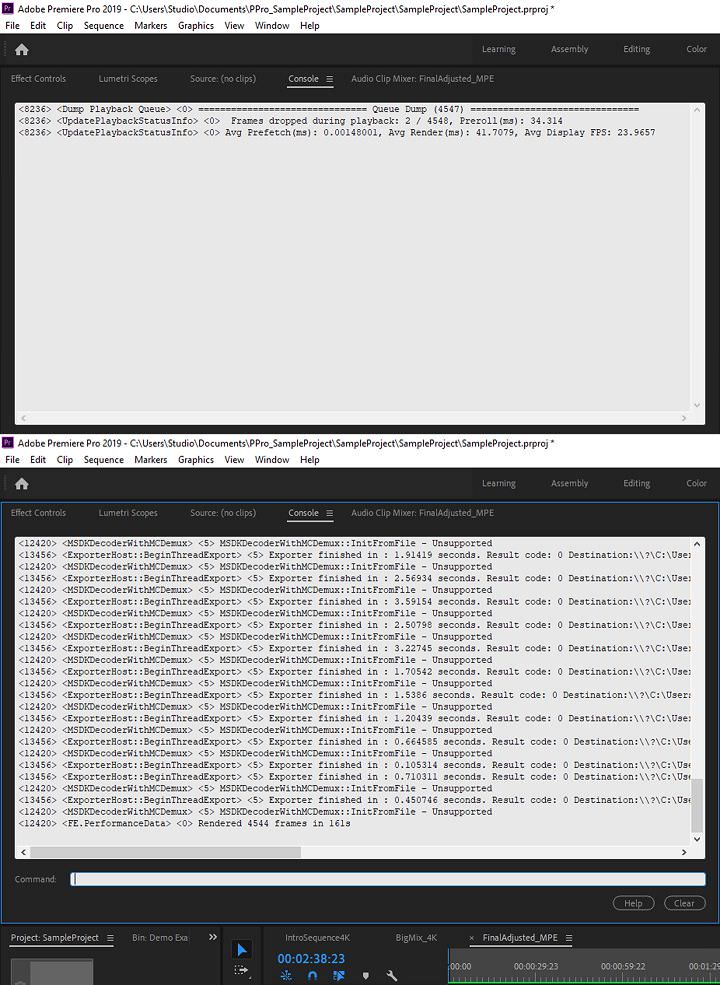Click right arrow of upper console horizontal scrollbar
The image size is (720, 985).
(684, 418)
